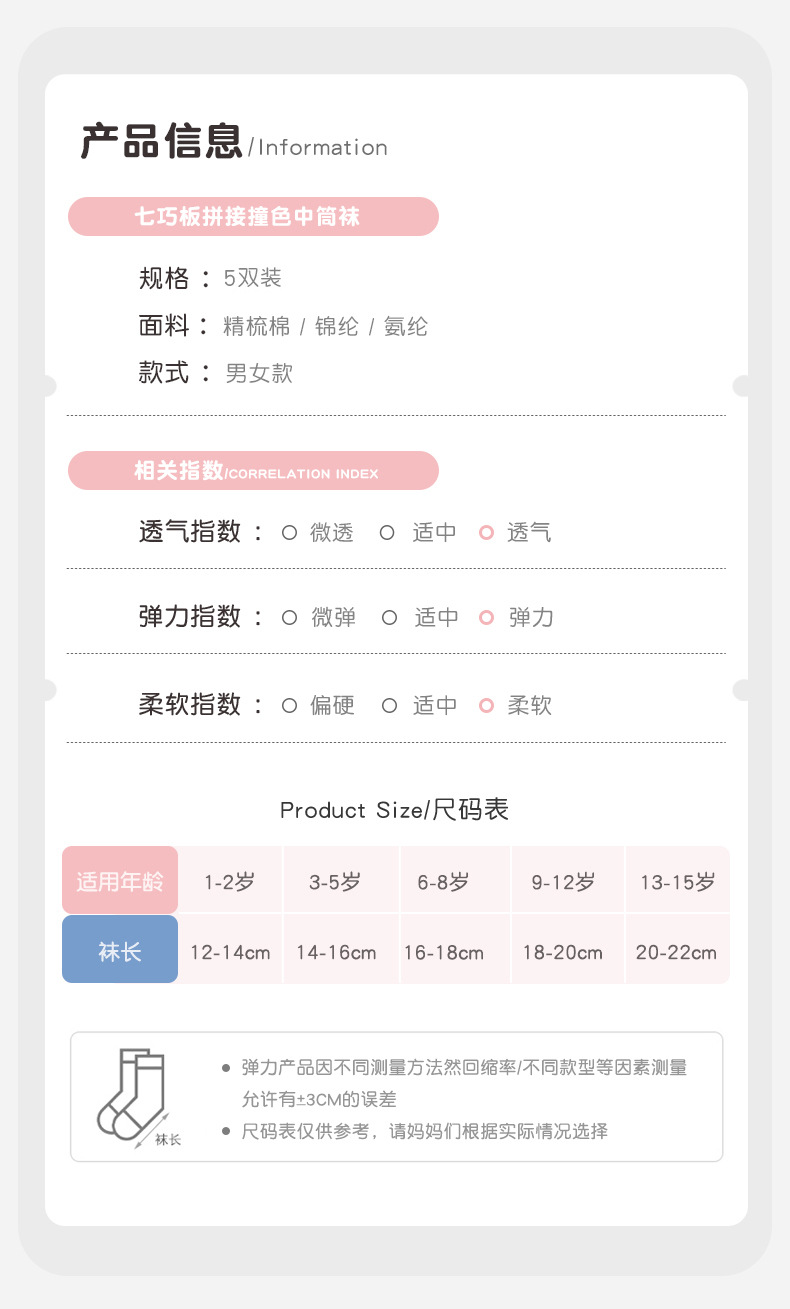Select the 1-2岁 age cell

[x=230, y=881]
